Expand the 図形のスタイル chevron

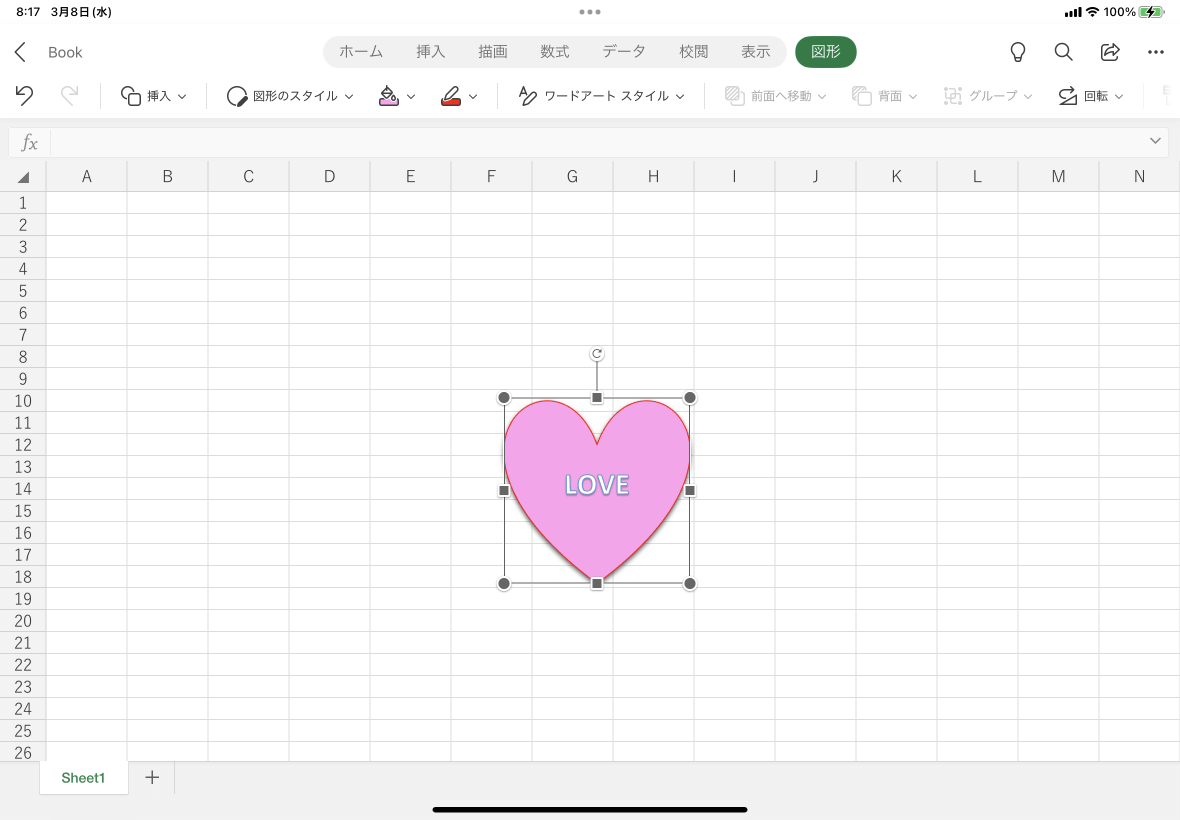pos(349,96)
